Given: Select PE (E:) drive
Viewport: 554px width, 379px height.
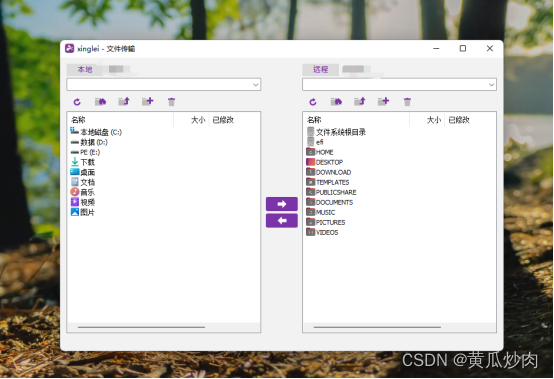Looking at the screenshot, I should tap(85, 152).
